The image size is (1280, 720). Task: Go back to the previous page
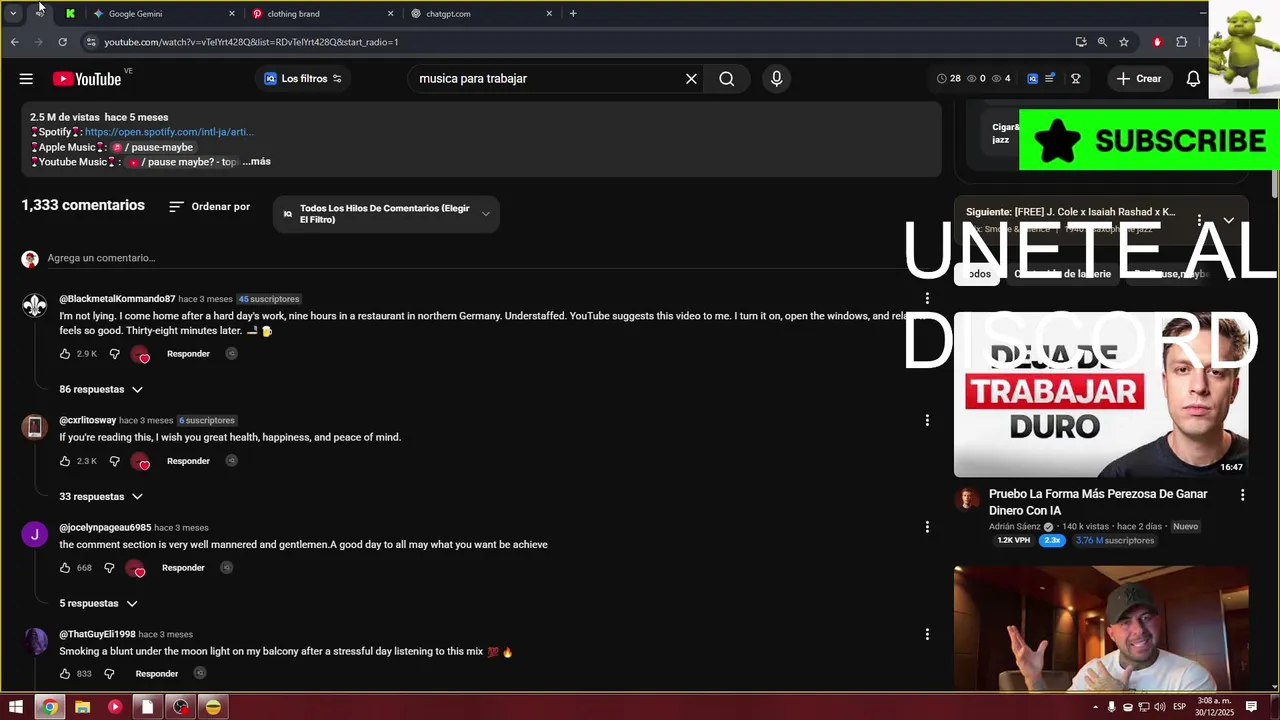click(14, 42)
